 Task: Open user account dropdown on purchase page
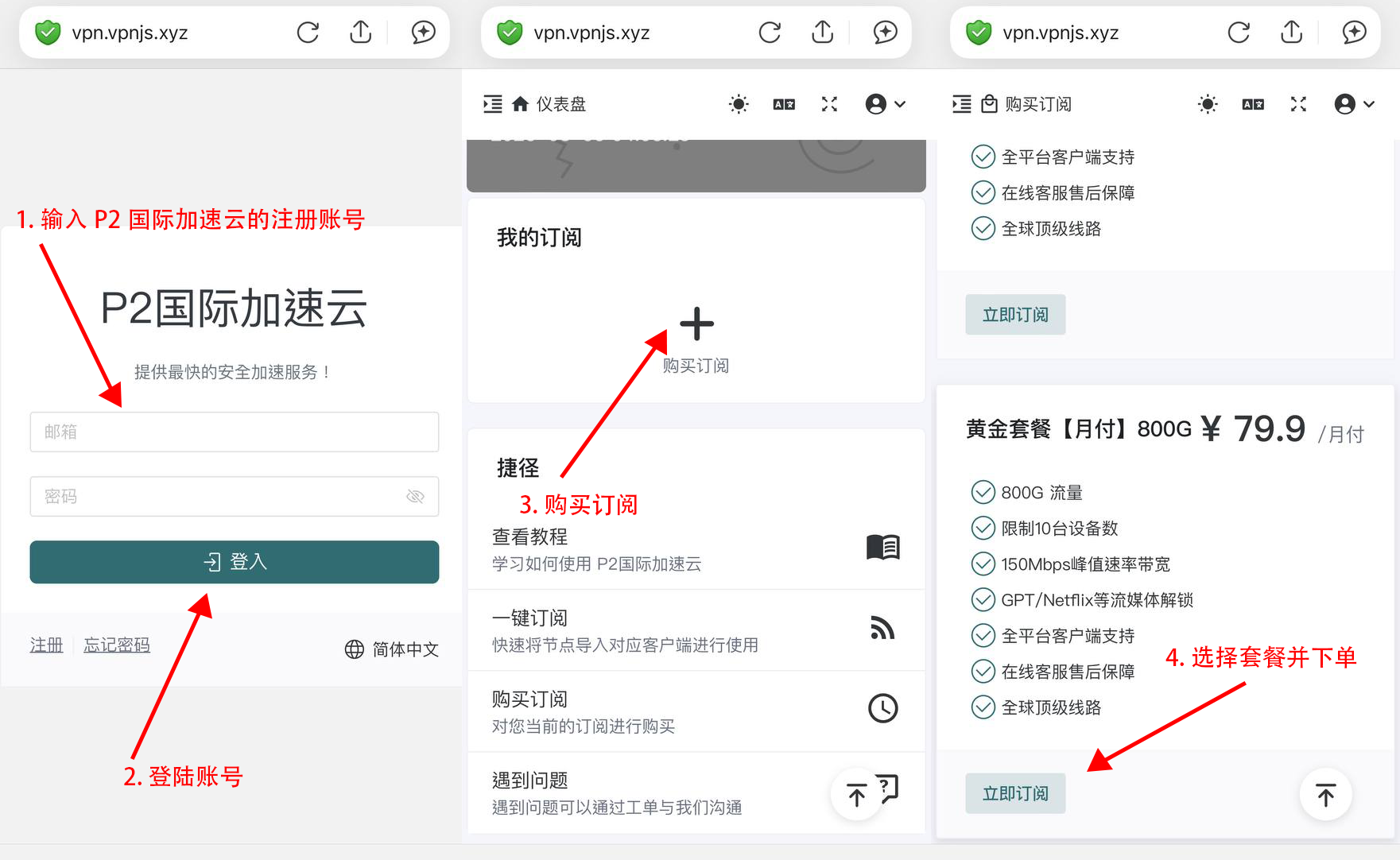1354,104
